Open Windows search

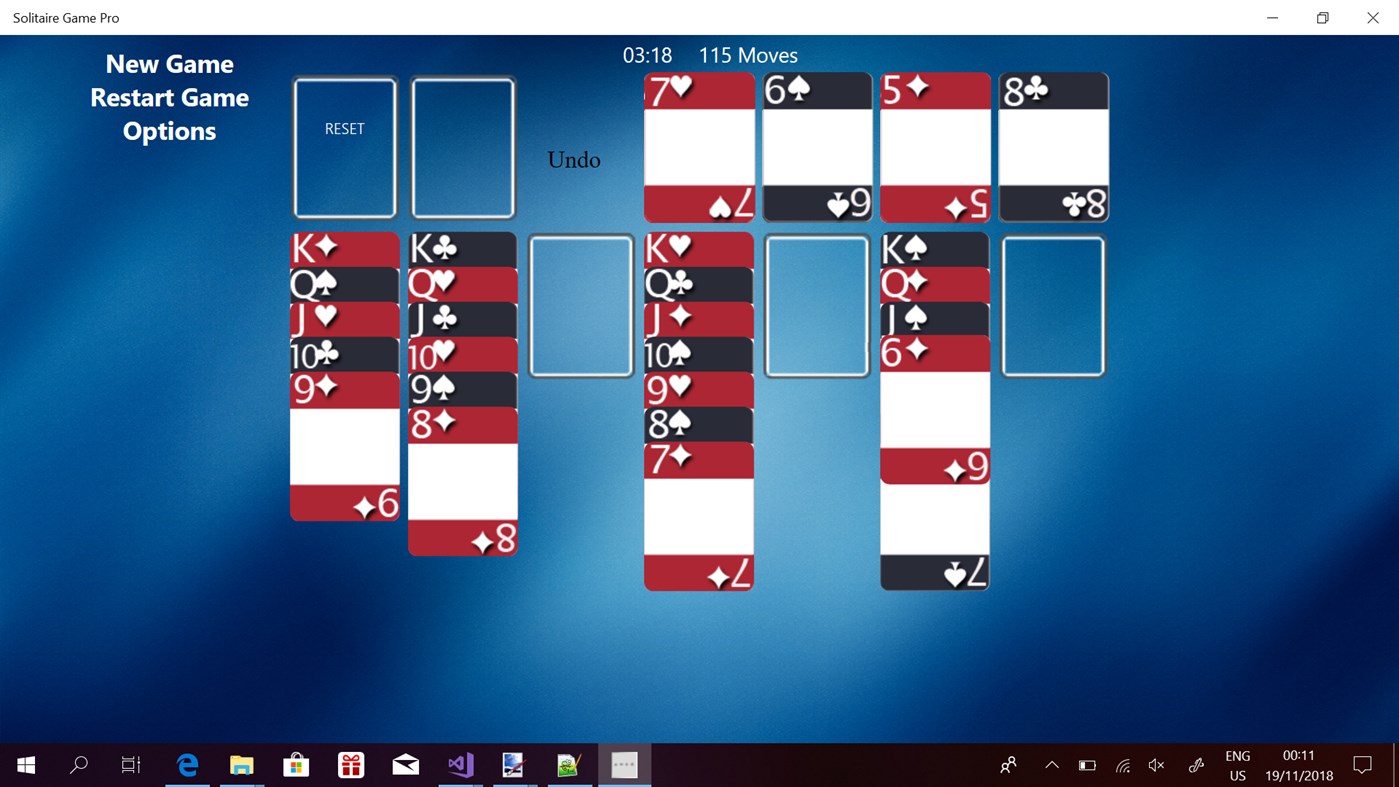click(77, 763)
